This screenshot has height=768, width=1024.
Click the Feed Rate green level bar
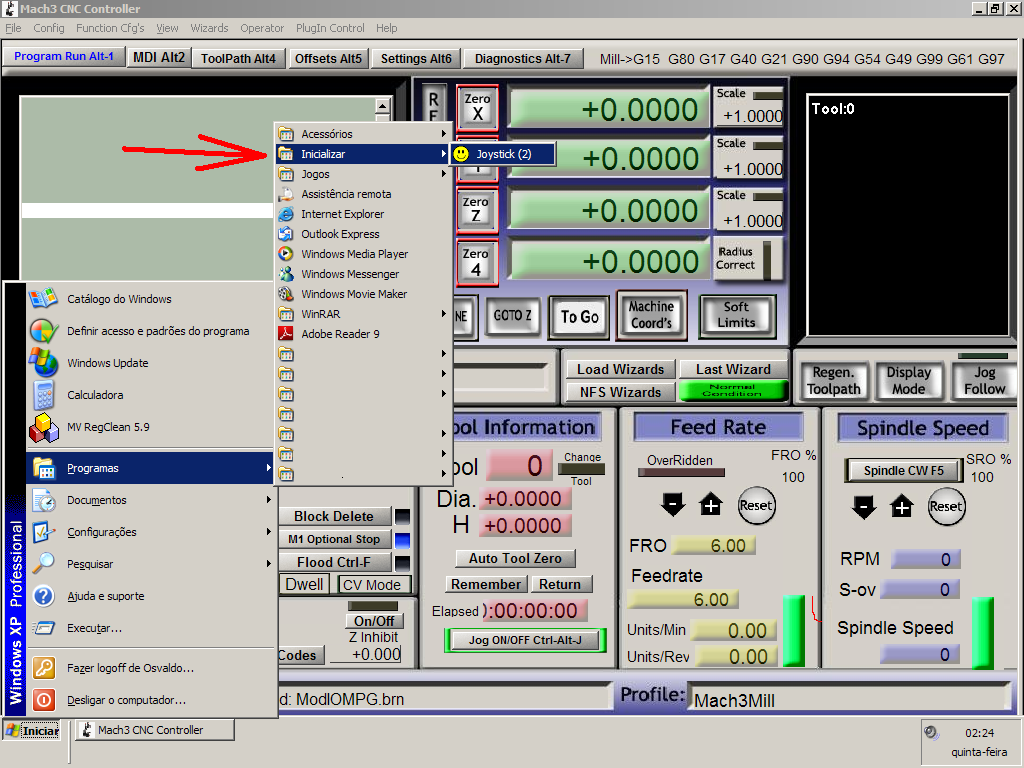[x=793, y=630]
